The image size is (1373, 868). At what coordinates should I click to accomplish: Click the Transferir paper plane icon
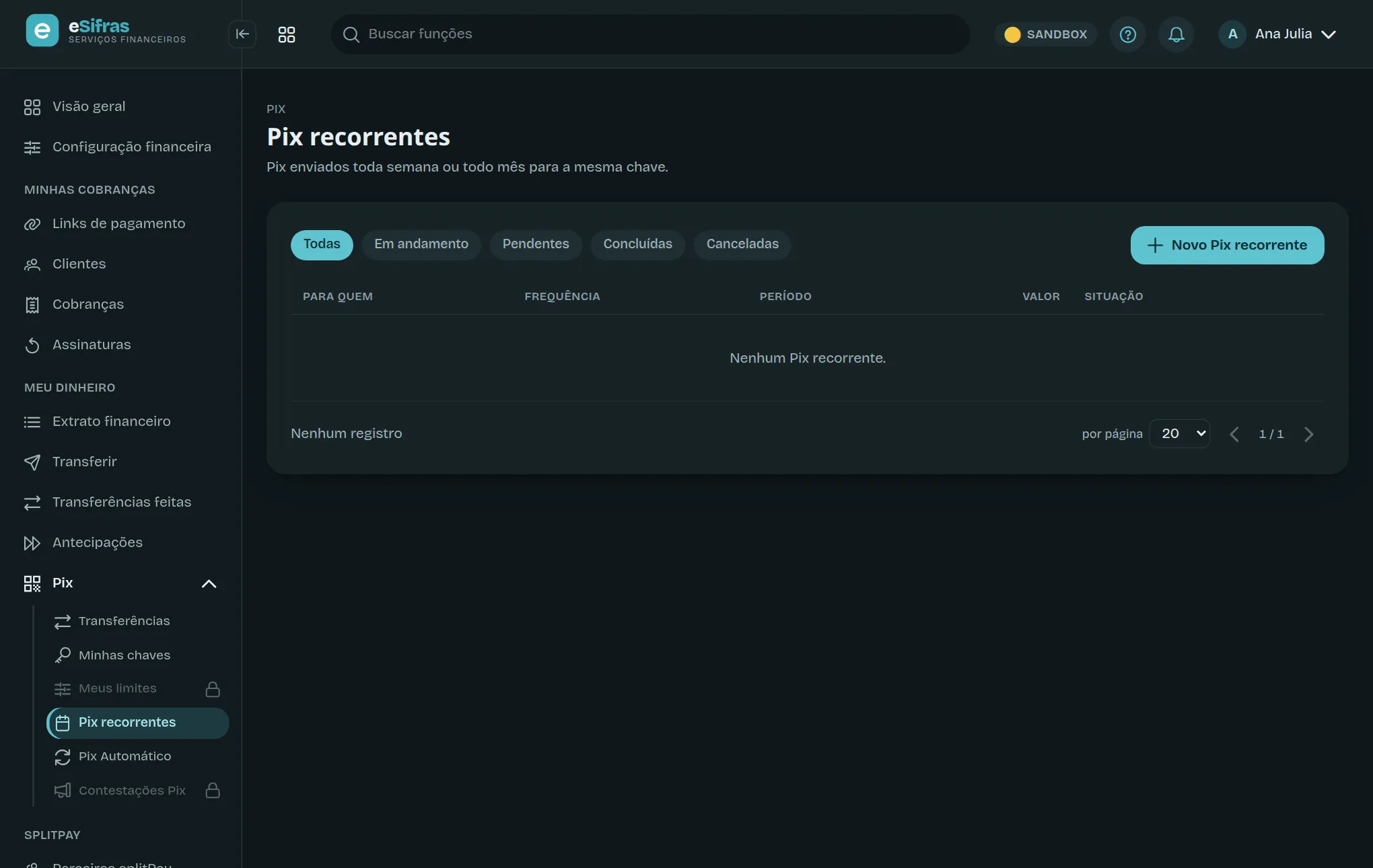tap(32, 462)
